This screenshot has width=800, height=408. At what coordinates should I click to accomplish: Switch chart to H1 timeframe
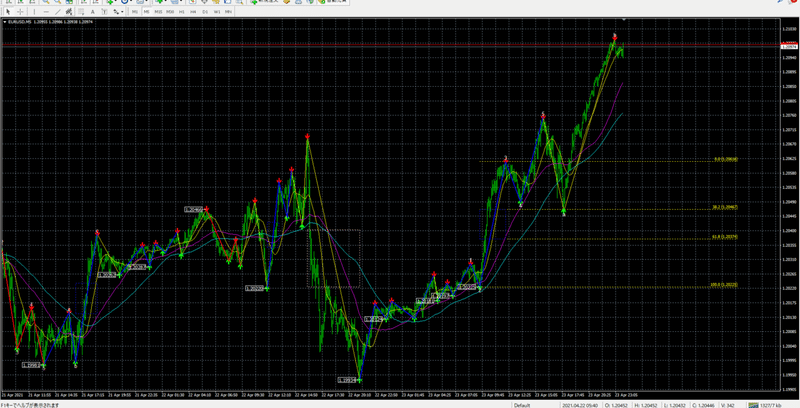182,11
